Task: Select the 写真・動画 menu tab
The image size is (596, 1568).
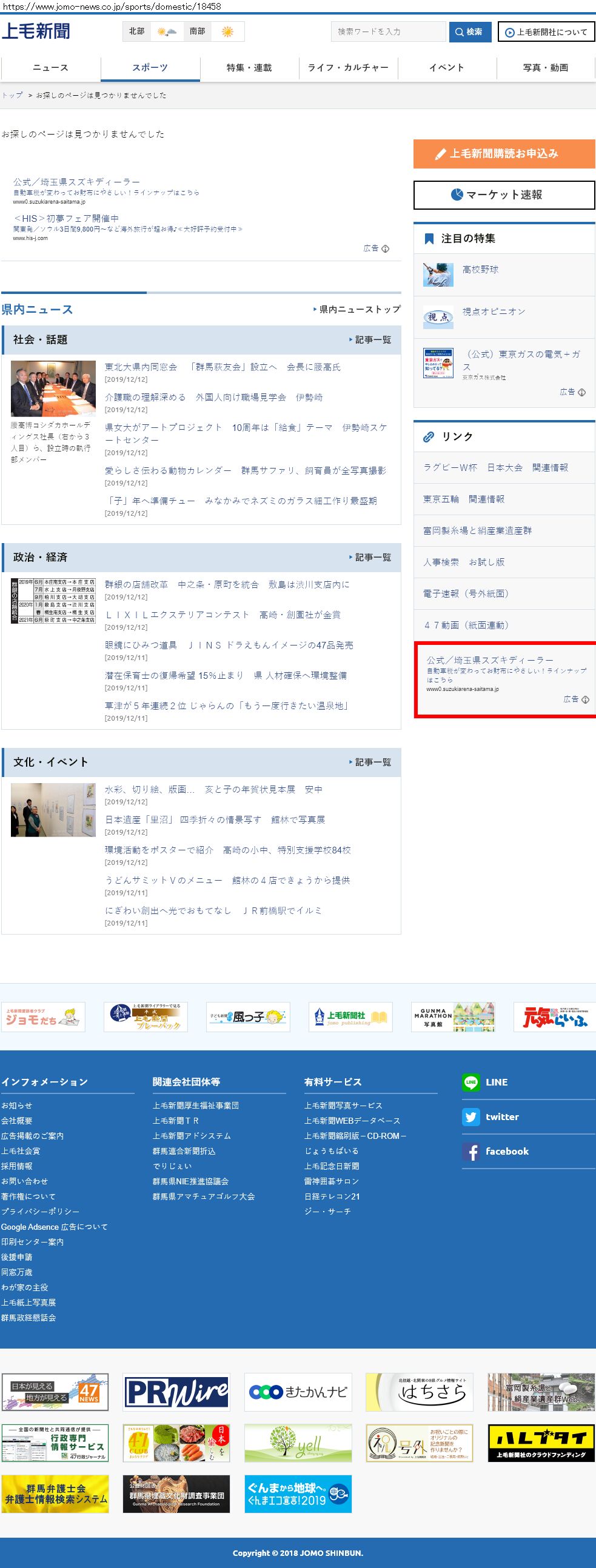Action: click(x=546, y=67)
